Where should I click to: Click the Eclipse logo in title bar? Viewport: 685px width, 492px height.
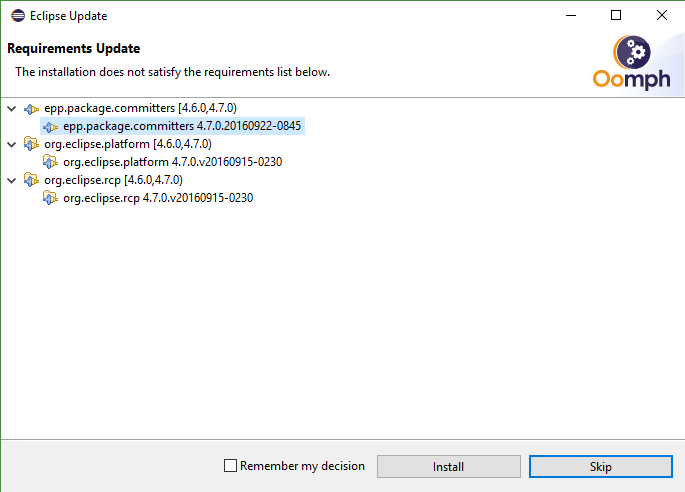coord(18,16)
